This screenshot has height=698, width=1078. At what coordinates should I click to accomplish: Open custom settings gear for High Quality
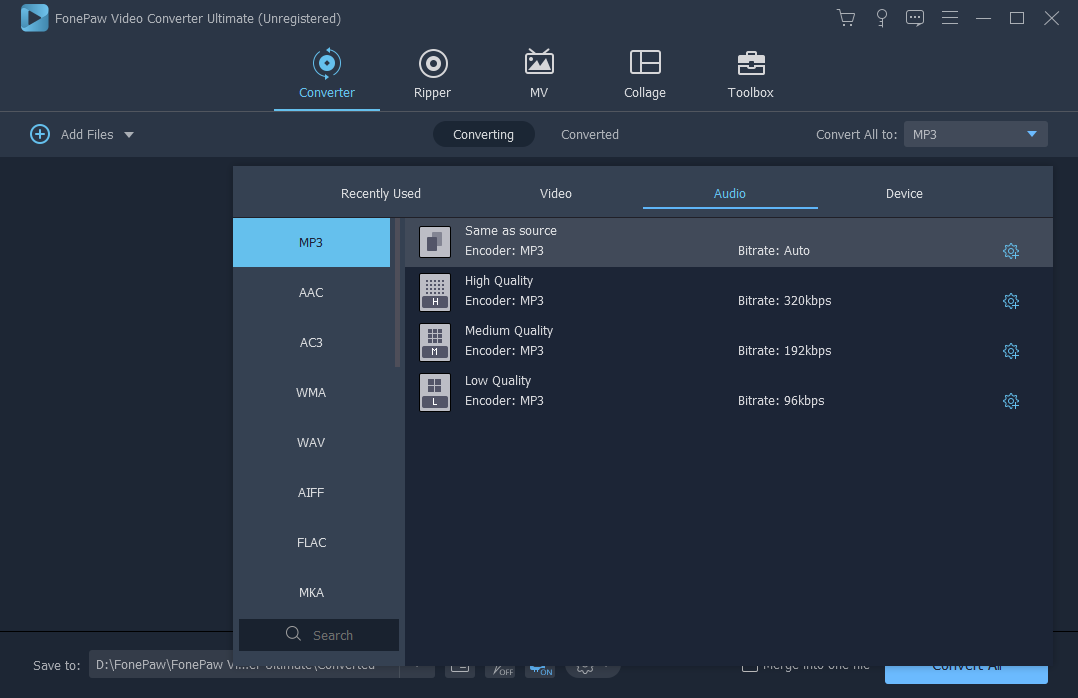pyautogui.click(x=1010, y=301)
